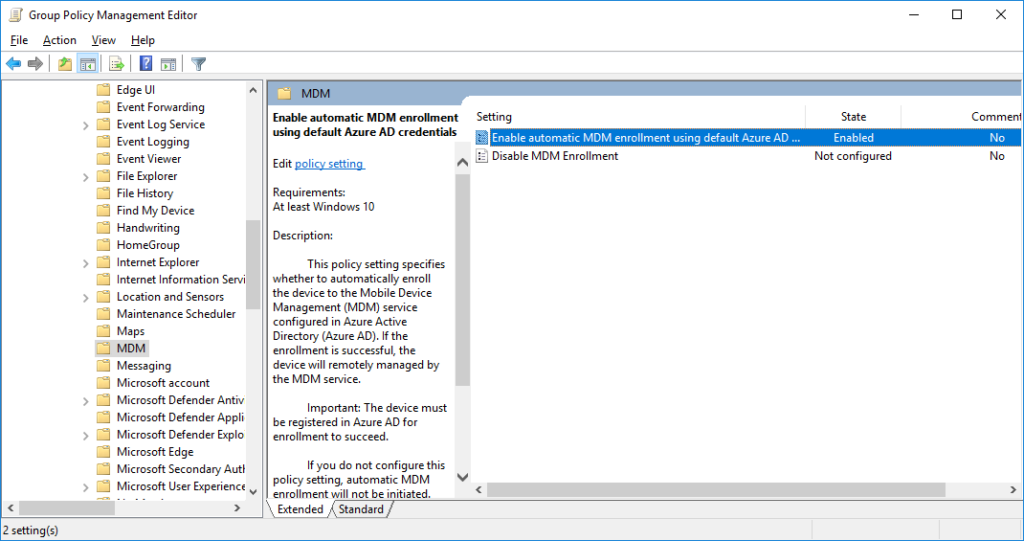The width and height of the screenshot is (1024, 541).
Task: Click the tree pane horizontal scroll right arrow
Action: point(238,508)
